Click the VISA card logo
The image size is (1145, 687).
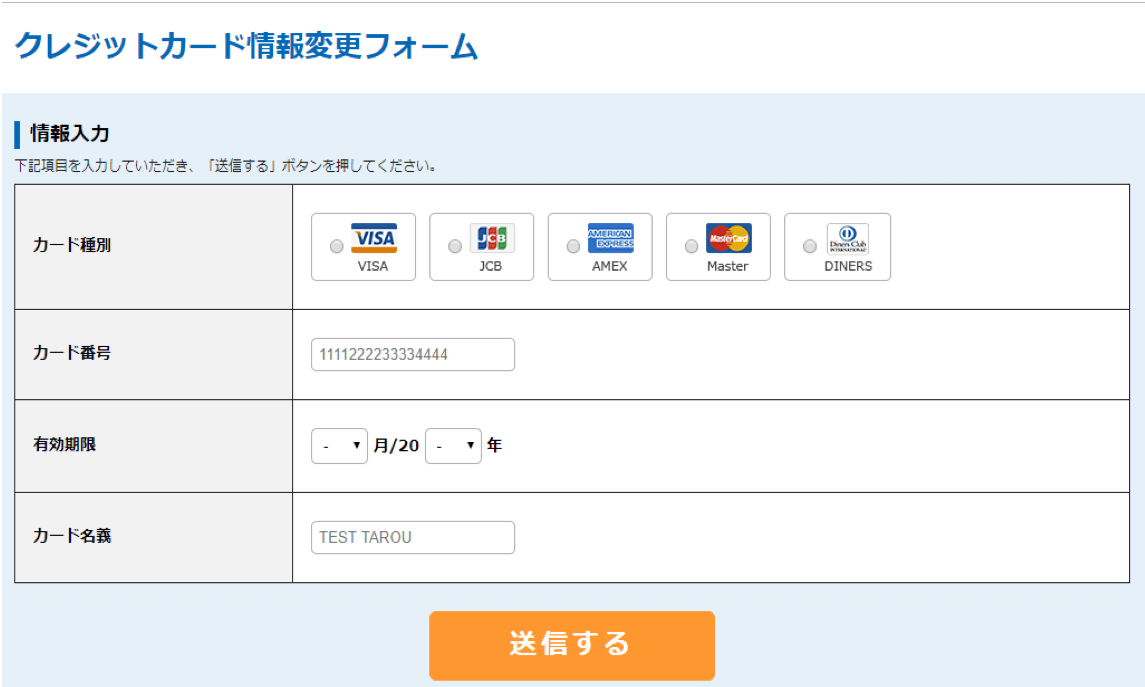pos(374,238)
